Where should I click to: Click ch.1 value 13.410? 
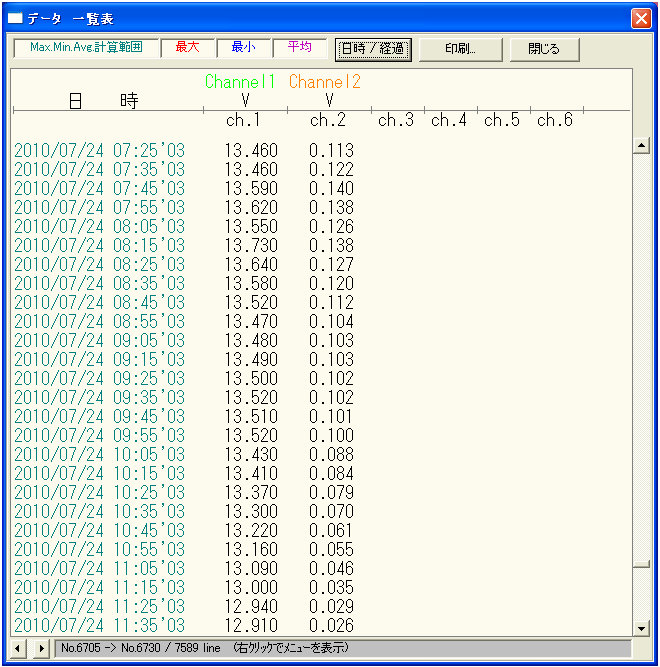pyautogui.click(x=251, y=473)
